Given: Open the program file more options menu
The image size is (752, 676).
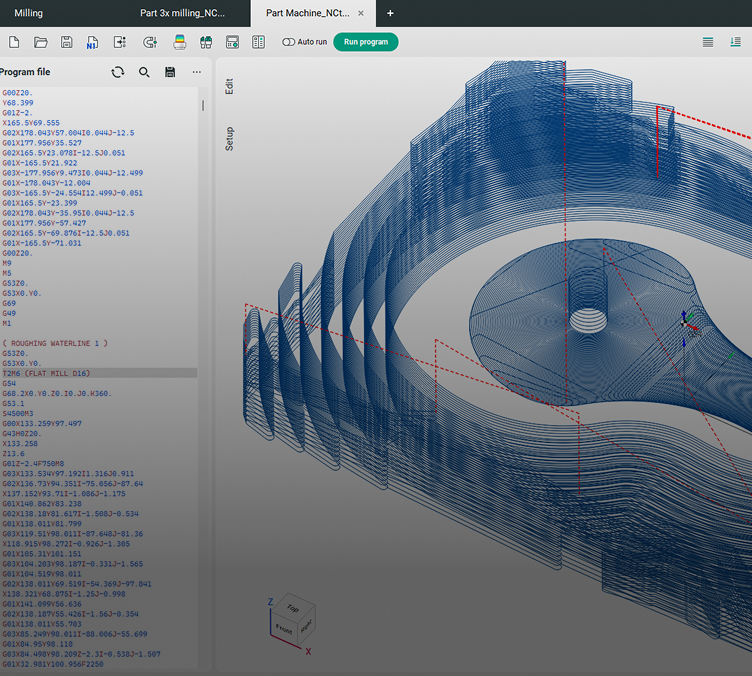Looking at the screenshot, I should [197, 72].
